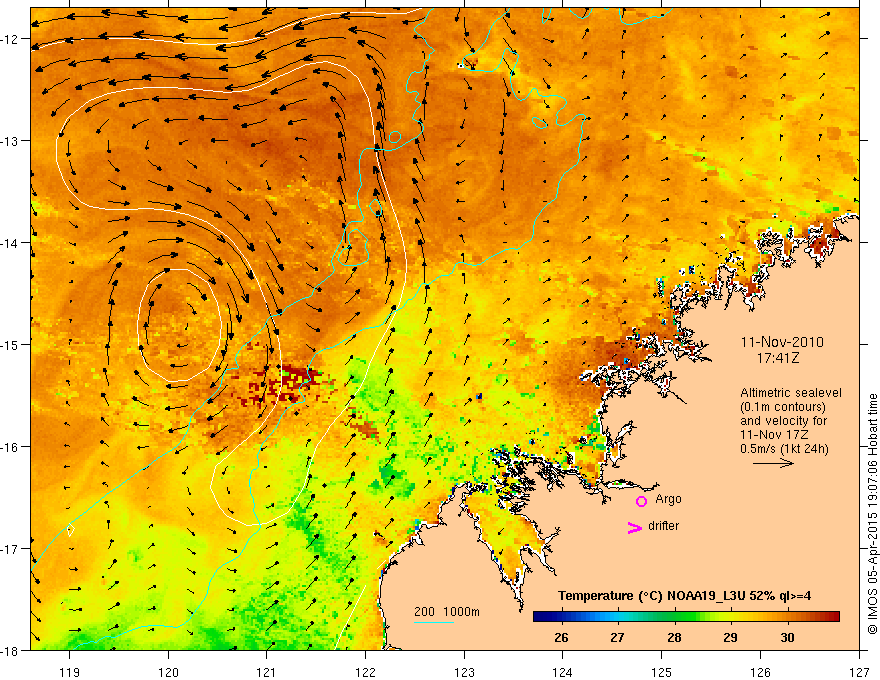Click the colorbar tick label 27
Screen dimensions: 880x680
[617, 637]
